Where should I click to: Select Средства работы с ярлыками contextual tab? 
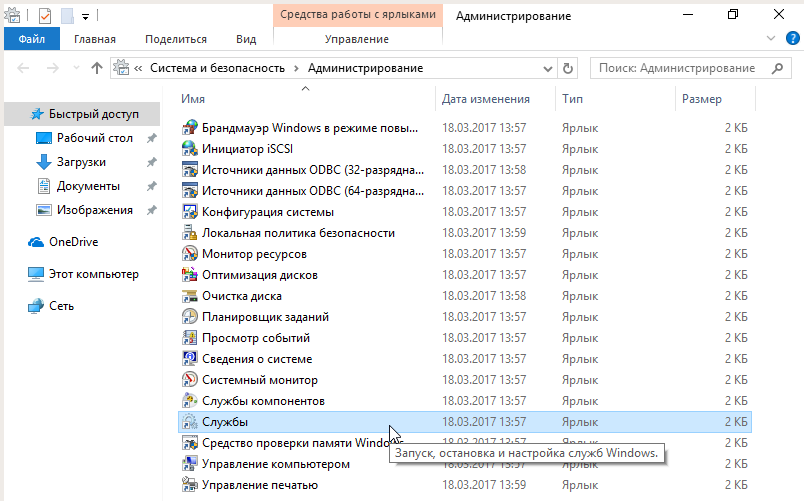(358, 15)
